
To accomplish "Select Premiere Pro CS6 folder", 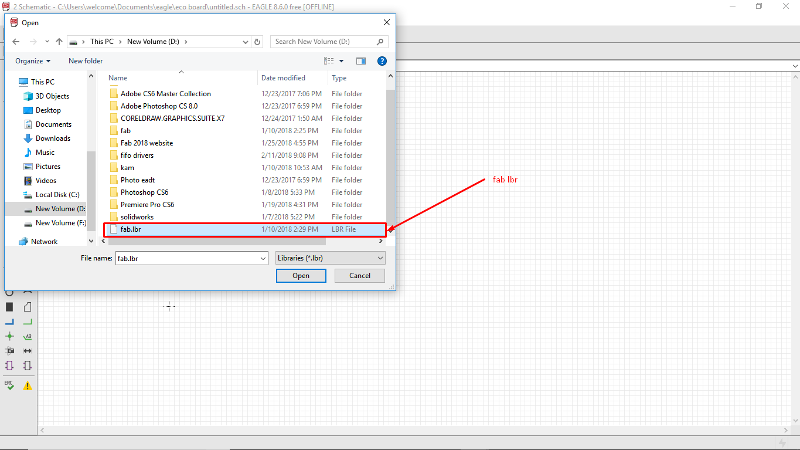I will tap(147, 205).
